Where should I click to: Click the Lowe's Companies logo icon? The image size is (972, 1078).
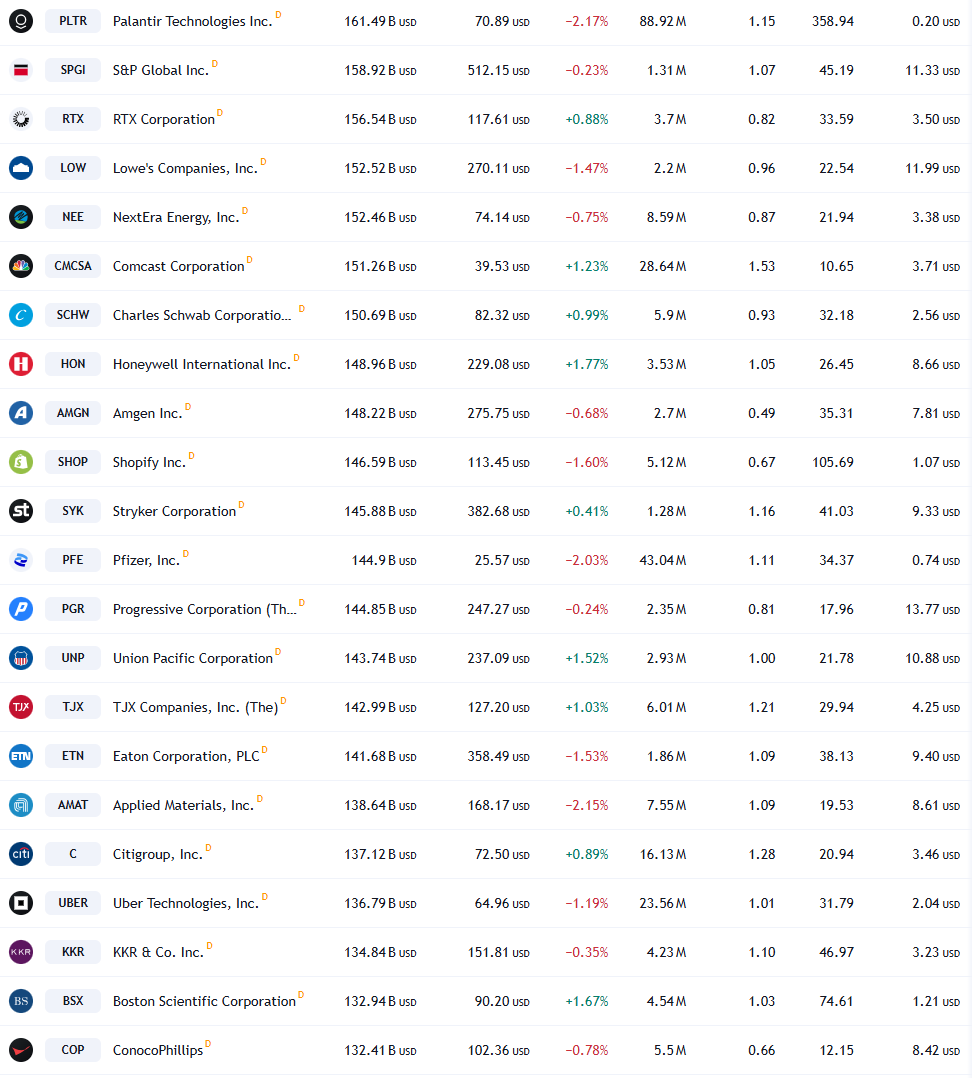(x=21, y=168)
